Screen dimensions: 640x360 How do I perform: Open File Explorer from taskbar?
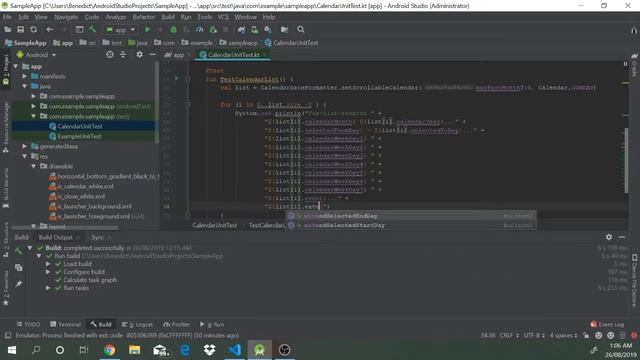pos(135,350)
